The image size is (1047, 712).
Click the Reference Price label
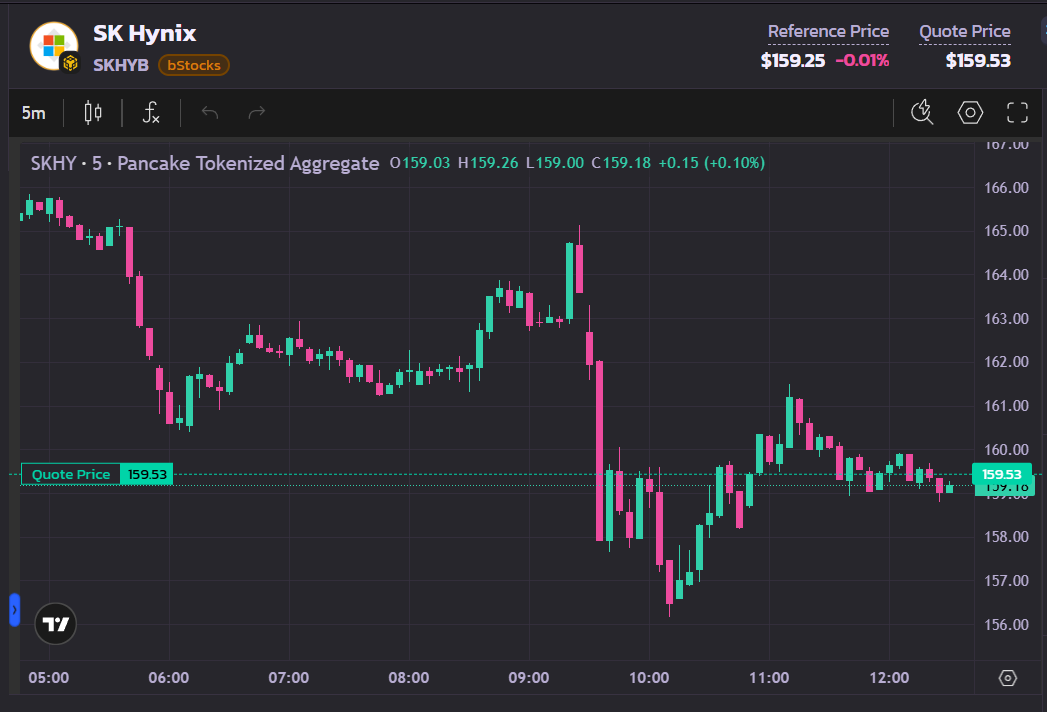828,31
